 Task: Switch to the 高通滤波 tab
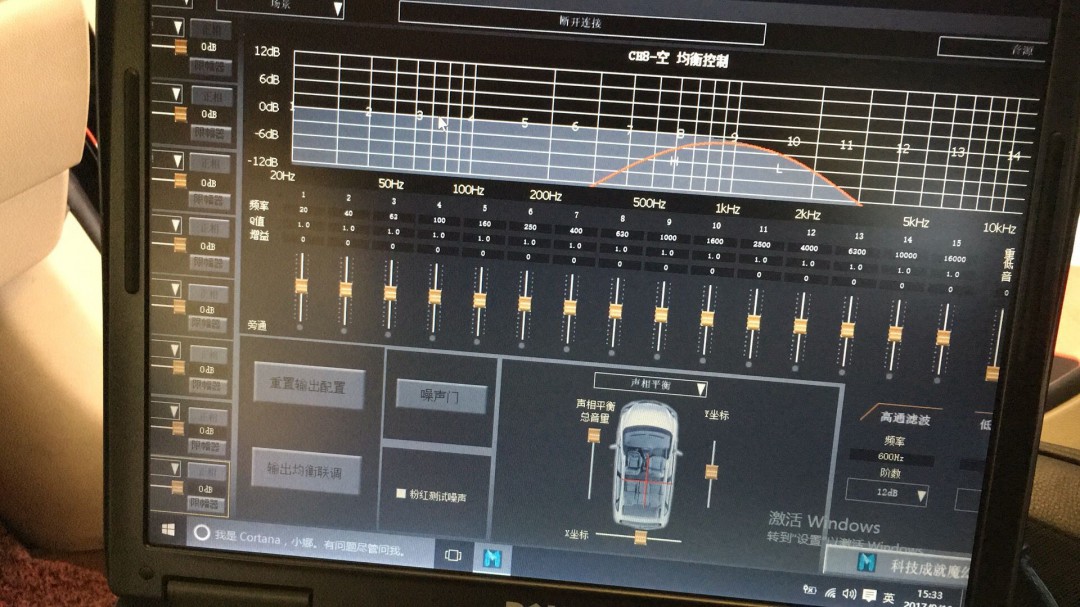tap(904, 418)
